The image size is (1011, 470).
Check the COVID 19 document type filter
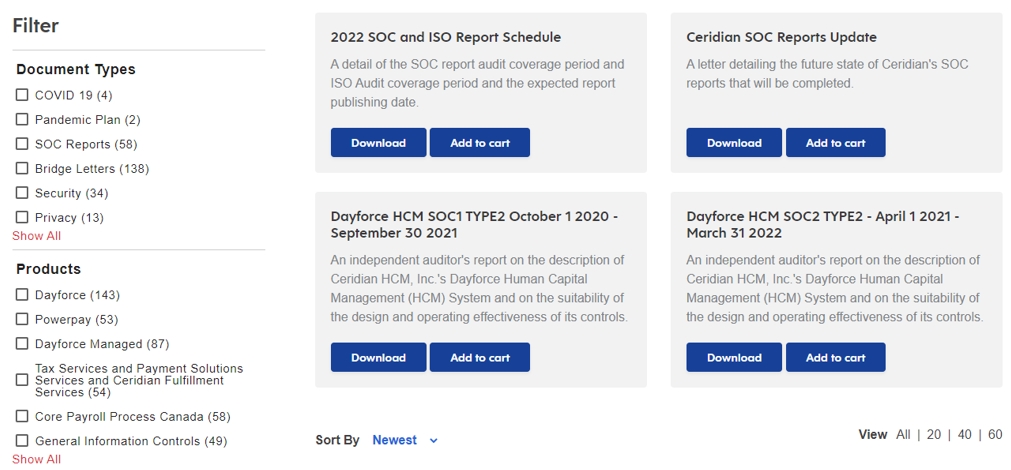(x=22, y=95)
